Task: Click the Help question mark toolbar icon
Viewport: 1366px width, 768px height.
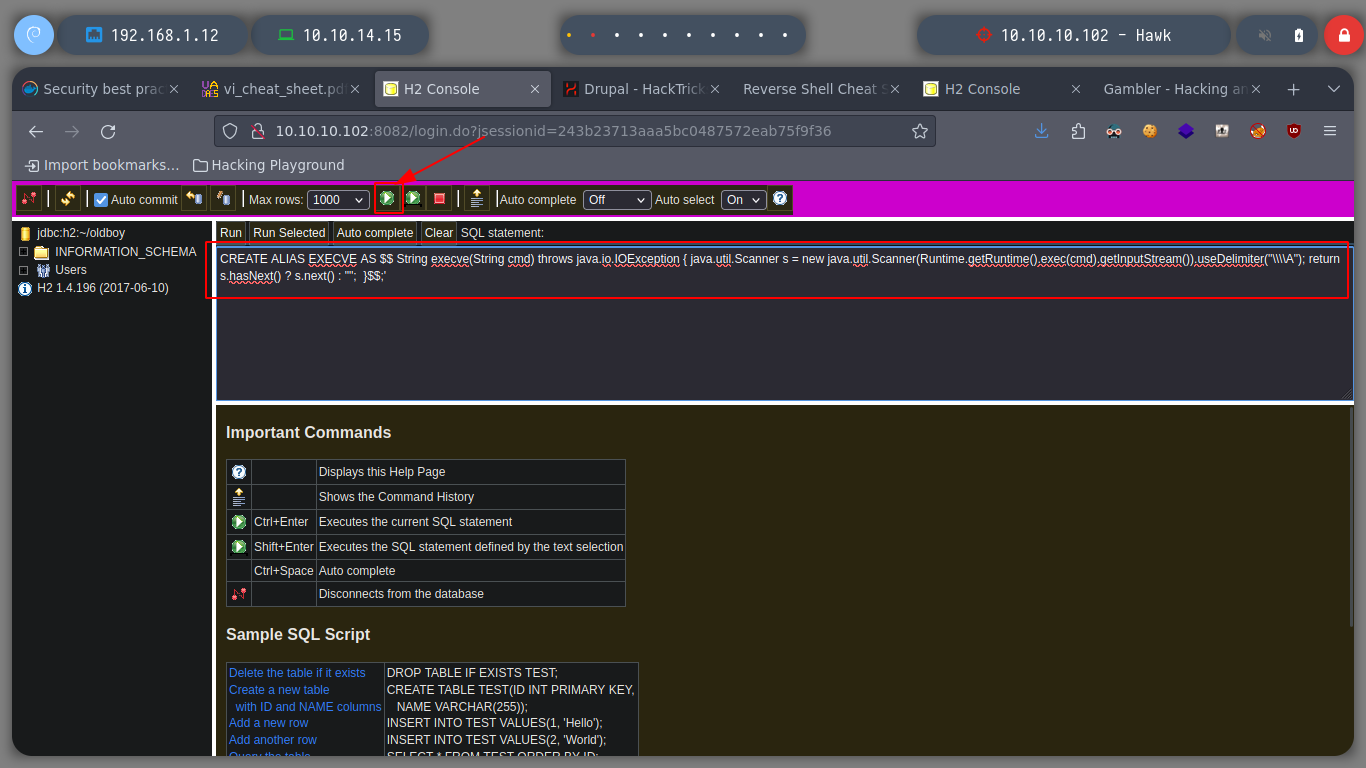Action: 780,198
